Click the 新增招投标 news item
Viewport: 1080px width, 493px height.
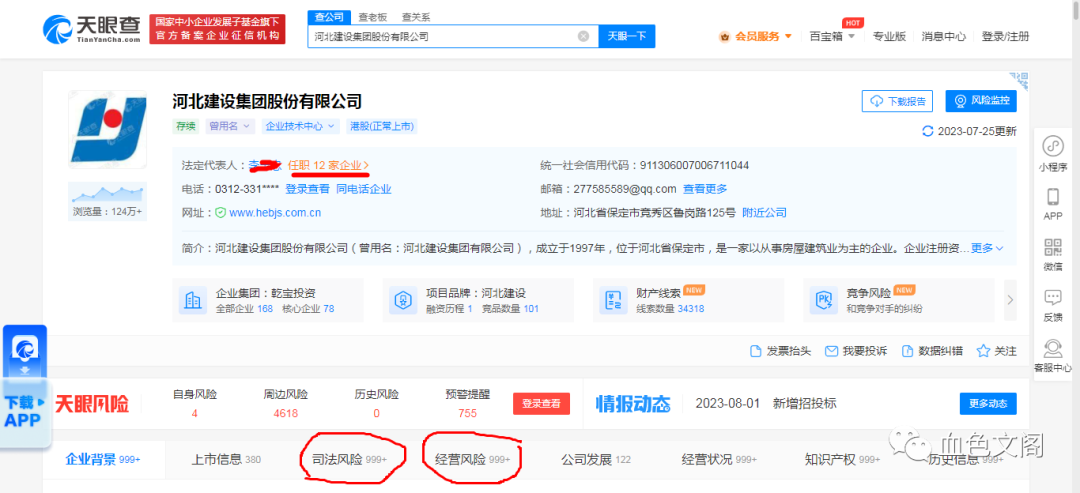804,403
